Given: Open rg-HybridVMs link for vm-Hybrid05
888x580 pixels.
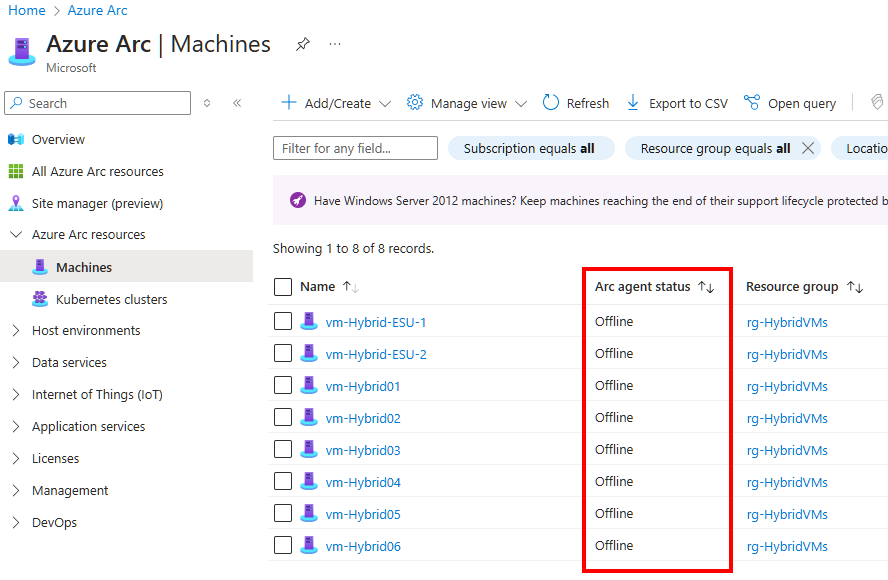Looking at the screenshot, I should click(787, 514).
